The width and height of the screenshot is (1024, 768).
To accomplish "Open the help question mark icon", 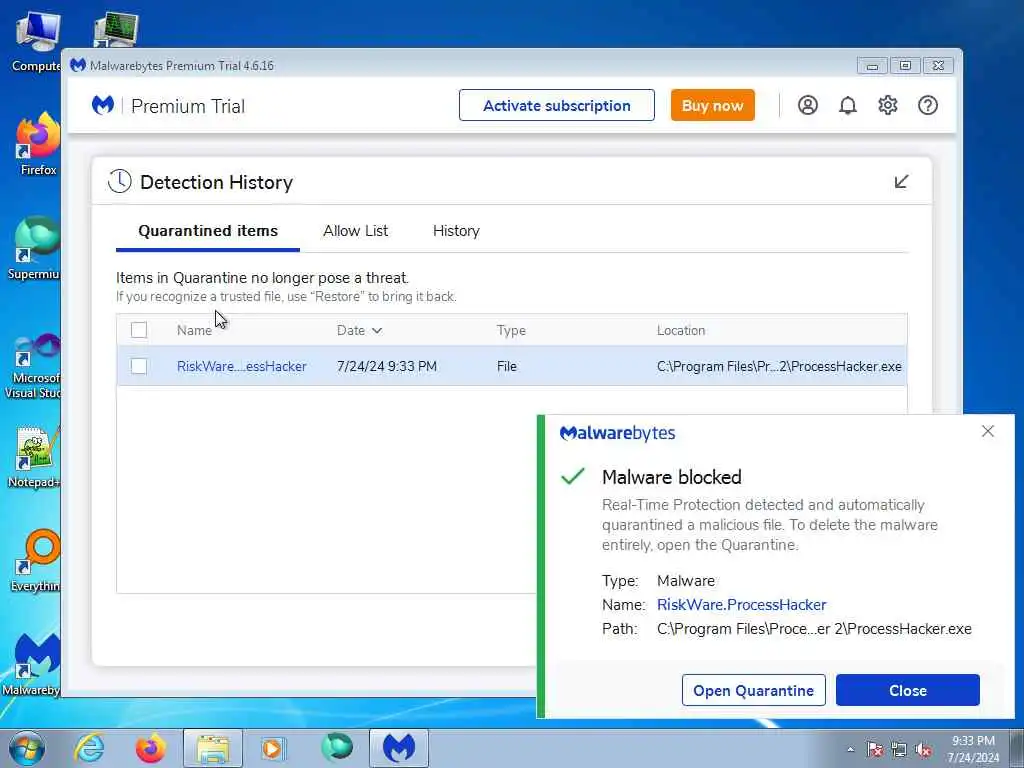I will click(x=927, y=105).
